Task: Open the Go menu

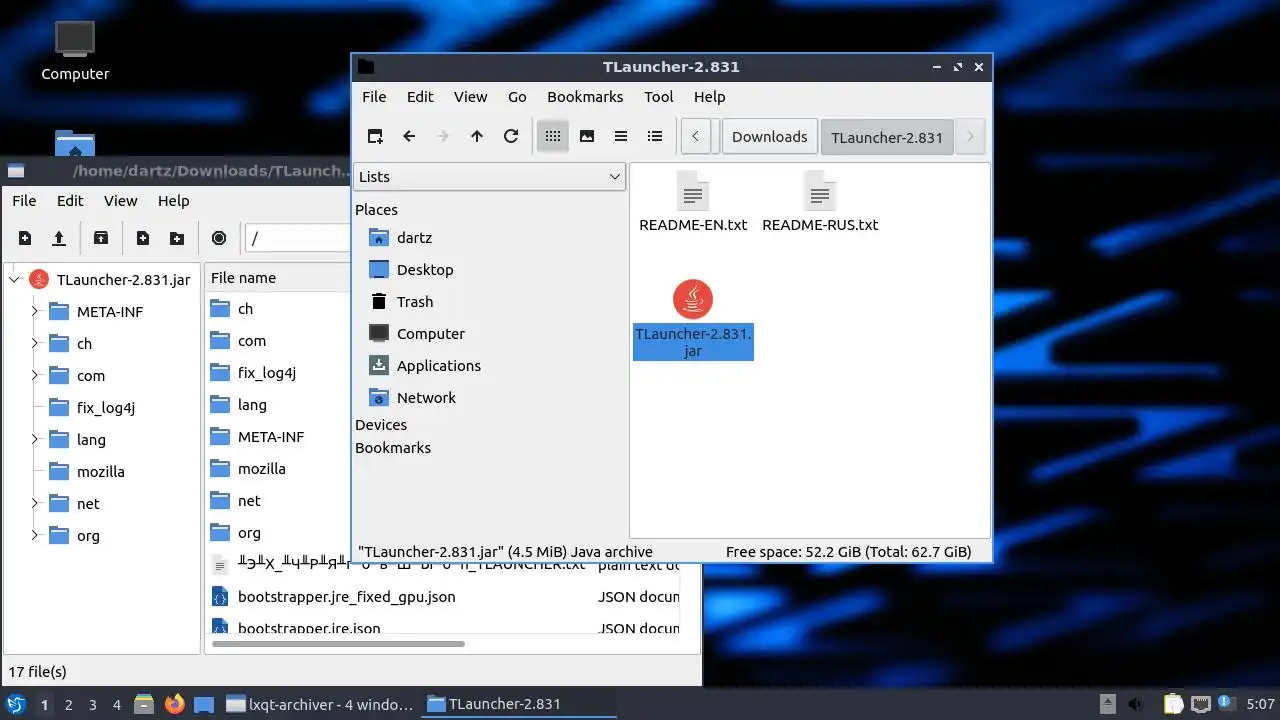Action: (517, 97)
